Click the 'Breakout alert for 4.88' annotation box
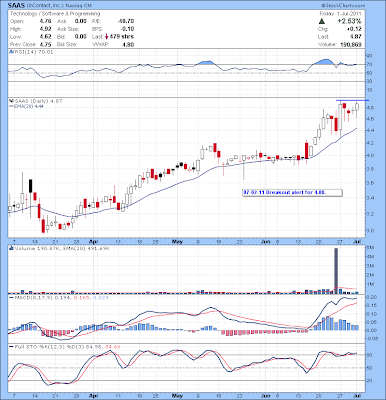Image resolution: width=386 pixels, height=400 pixels. point(293,193)
